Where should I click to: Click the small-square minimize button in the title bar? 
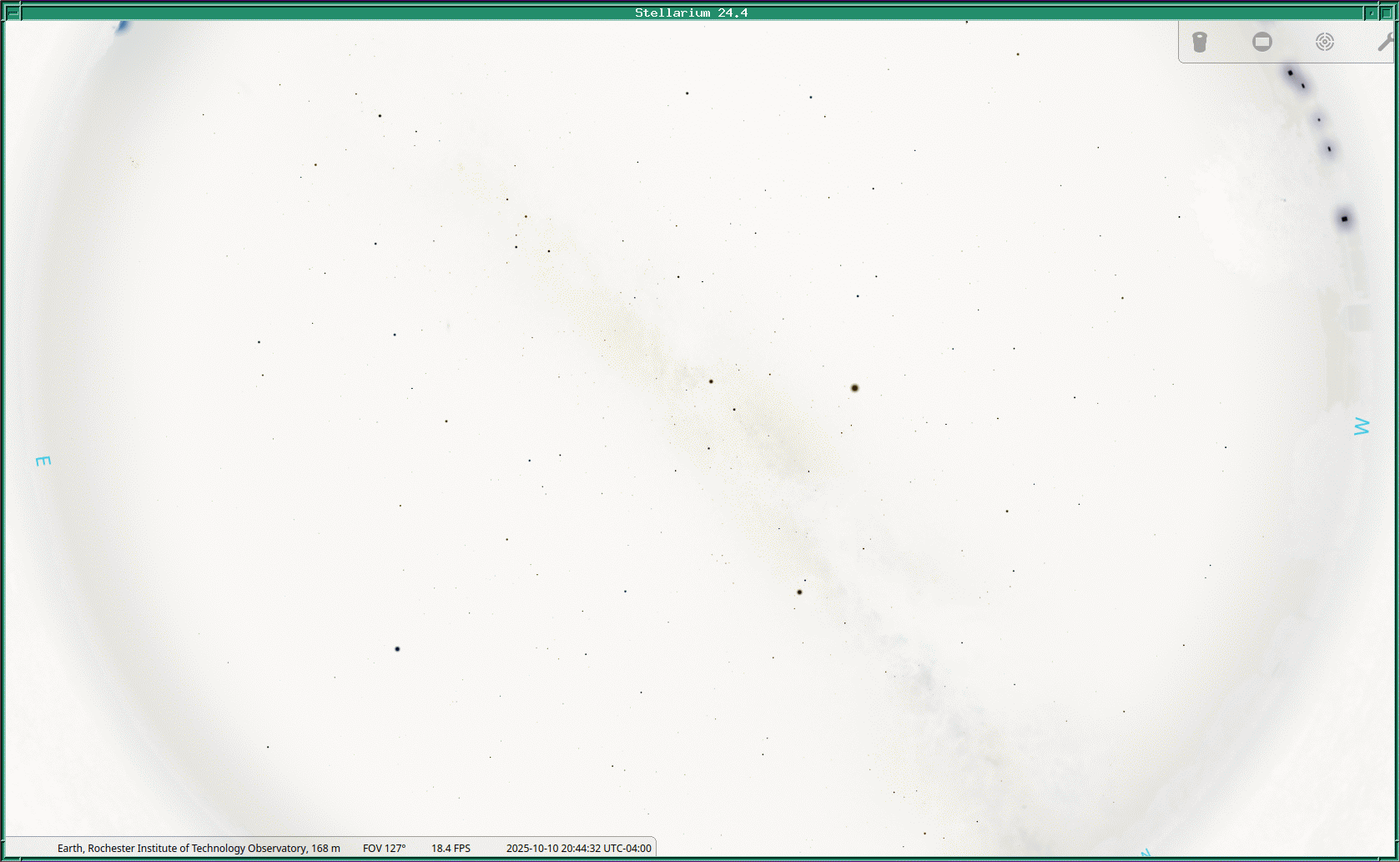1371,13
